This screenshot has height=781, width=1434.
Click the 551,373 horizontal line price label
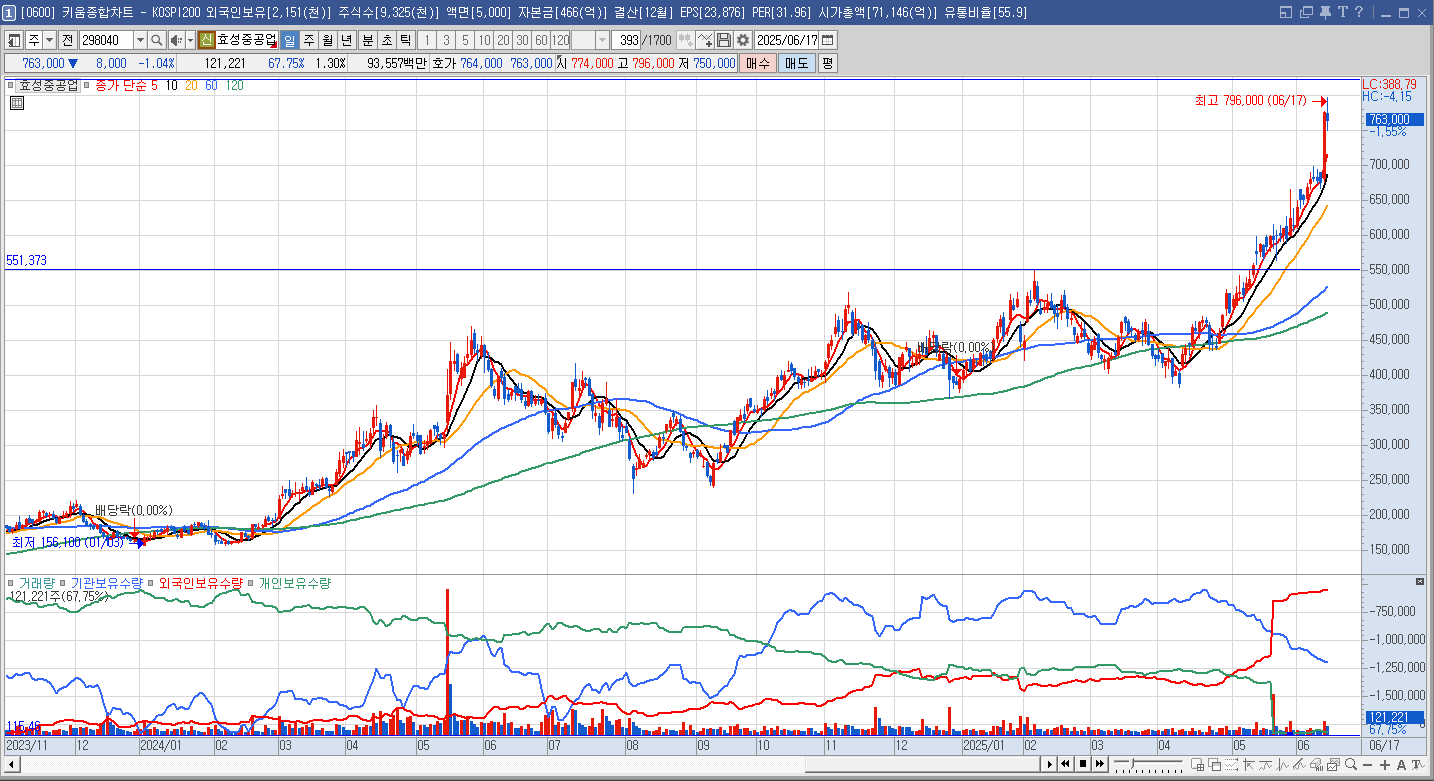[x=26, y=261]
